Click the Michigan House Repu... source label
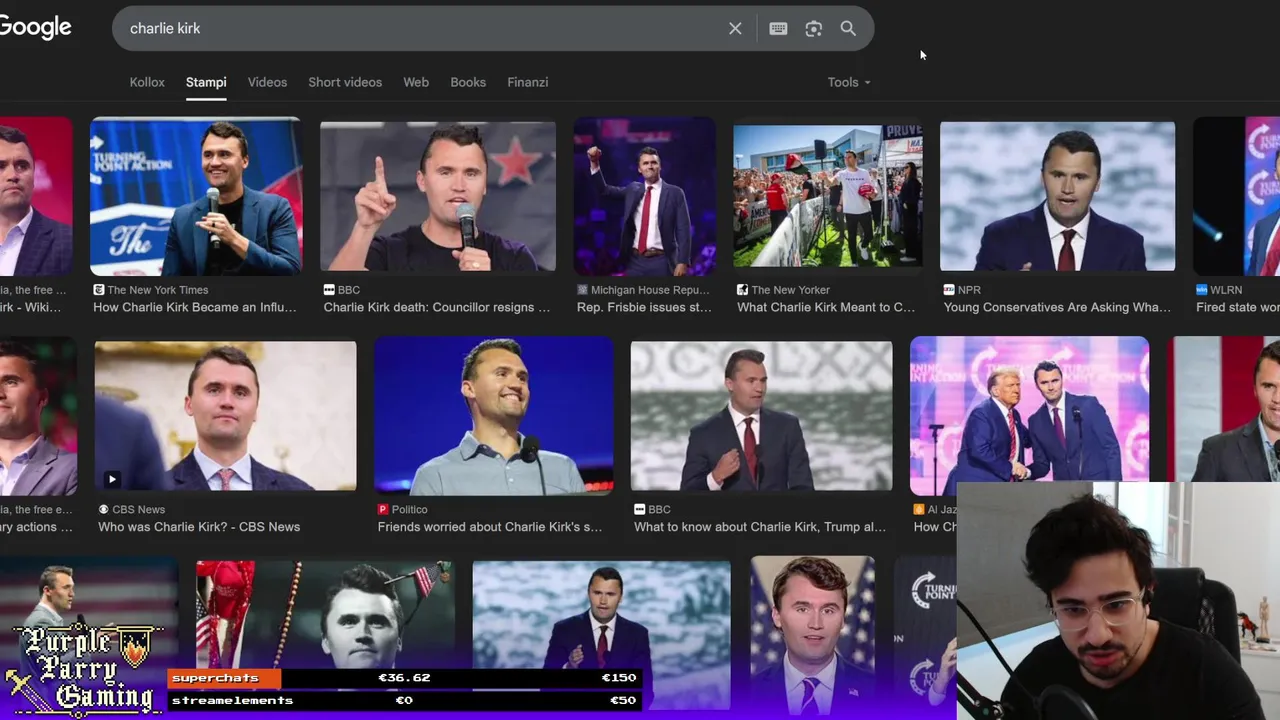Screen dimensions: 1280x720 point(650,290)
